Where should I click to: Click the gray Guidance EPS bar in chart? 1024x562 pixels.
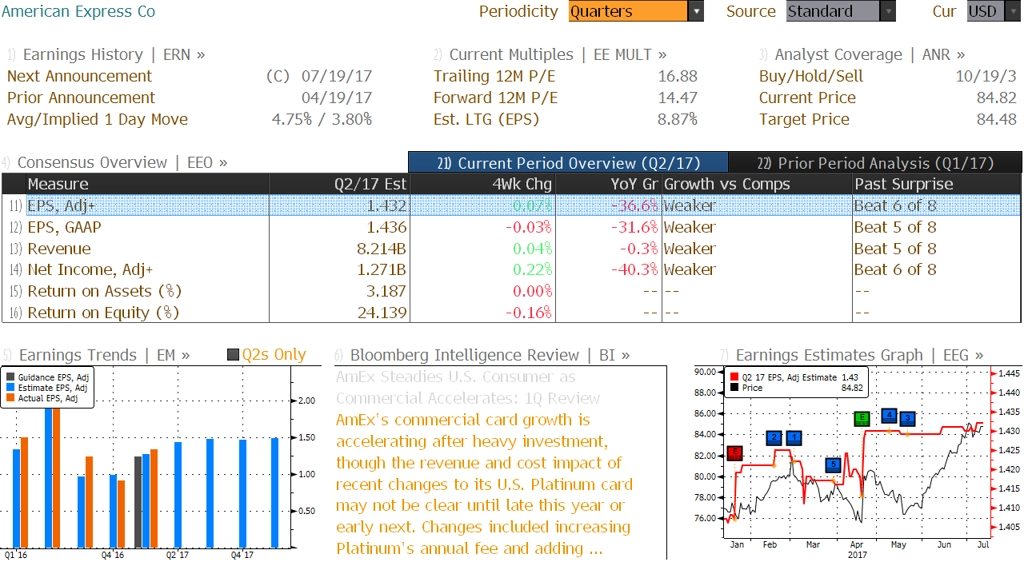[138, 502]
